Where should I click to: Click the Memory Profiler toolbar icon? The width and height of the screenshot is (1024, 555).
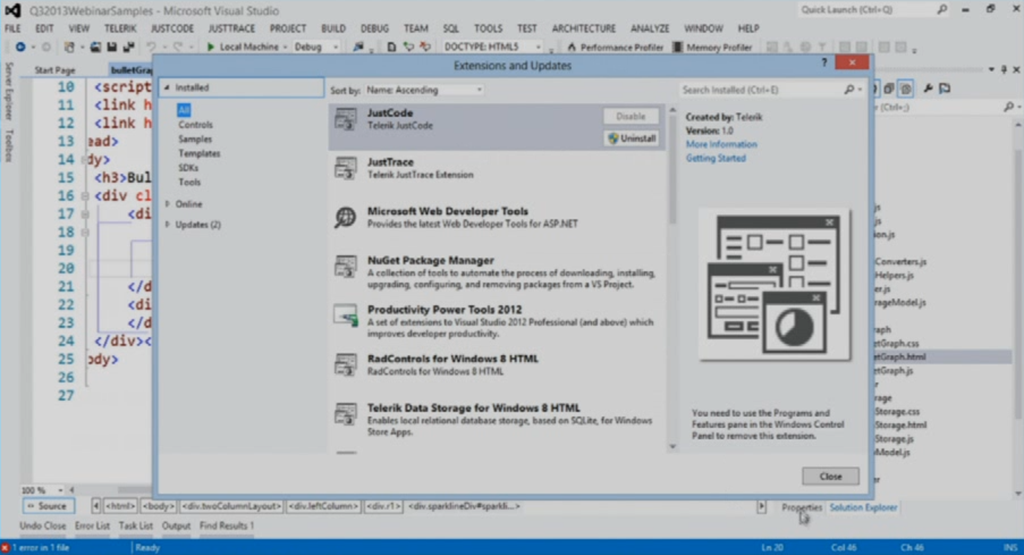pyautogui.click(x=677, y=47)
